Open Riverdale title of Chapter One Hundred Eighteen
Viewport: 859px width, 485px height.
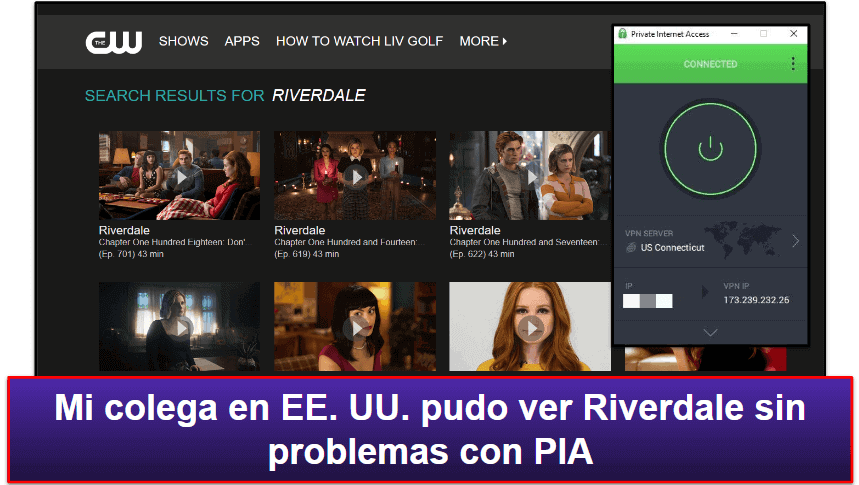click(x=124, y=230)
